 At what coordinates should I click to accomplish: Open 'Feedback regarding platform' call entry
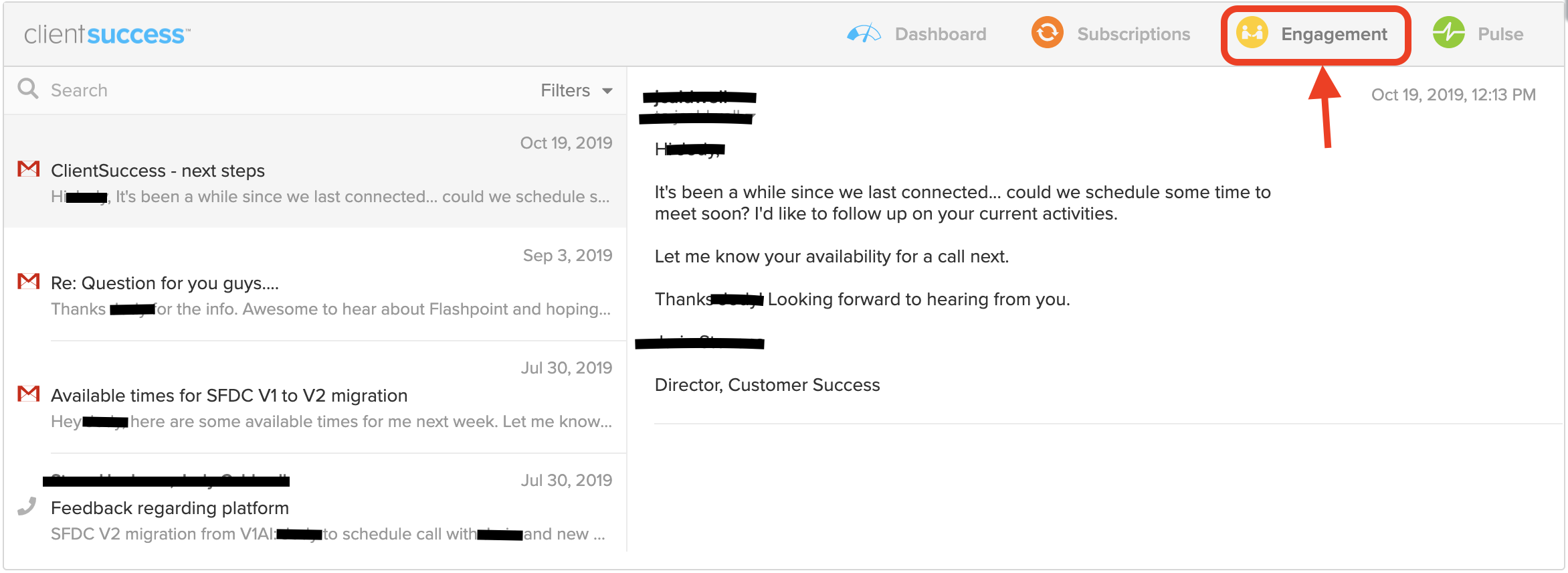click(x=315, y=509)
